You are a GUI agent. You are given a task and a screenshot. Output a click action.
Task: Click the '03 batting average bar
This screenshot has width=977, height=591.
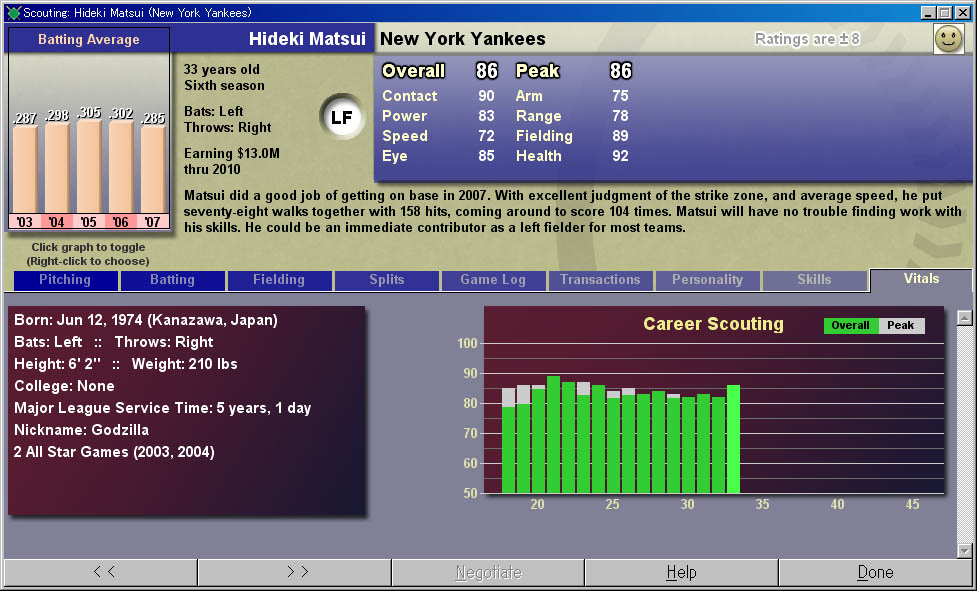[x=25, y=169]
